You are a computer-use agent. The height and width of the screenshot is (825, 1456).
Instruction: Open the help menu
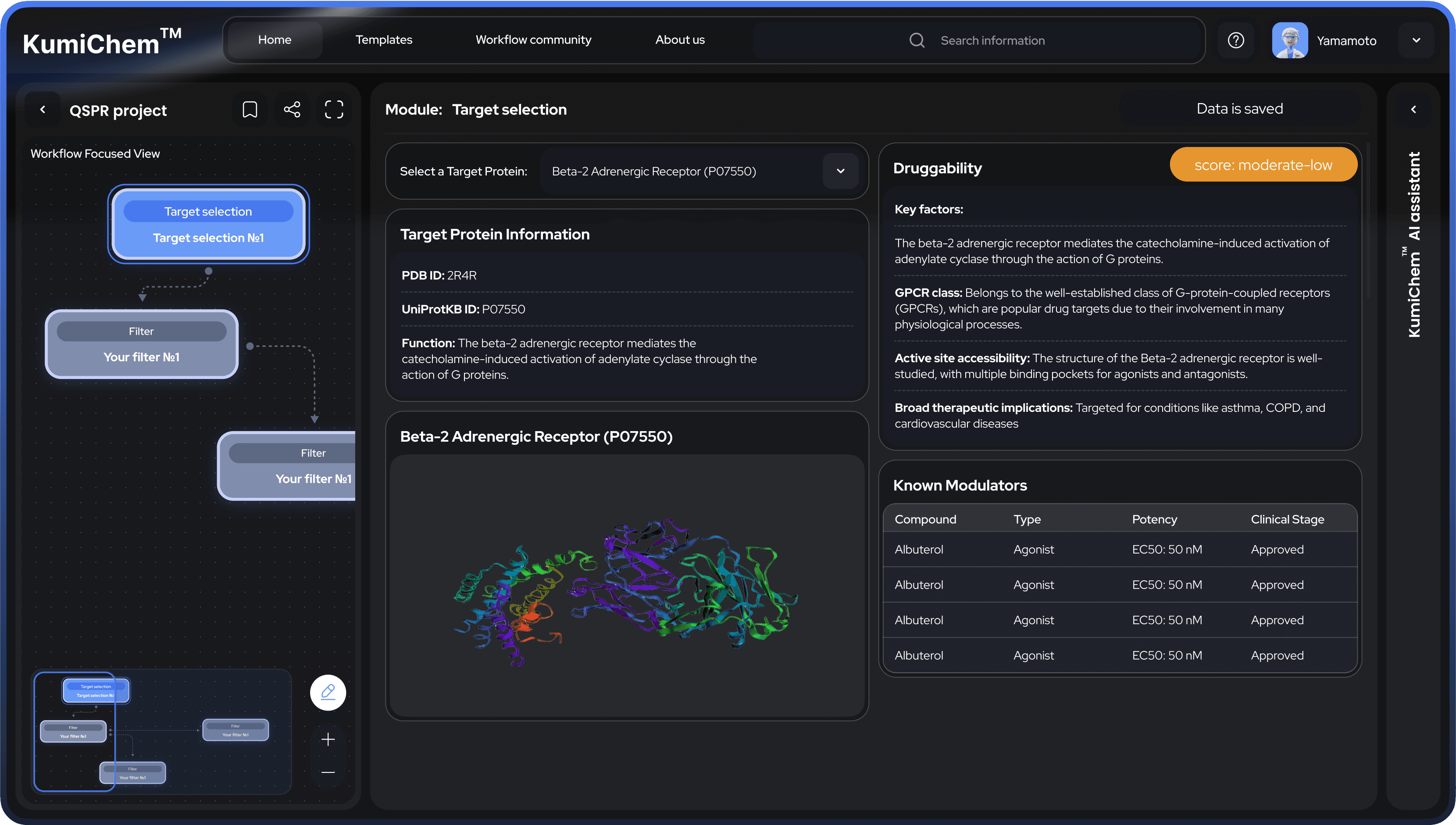(1236, 39)
